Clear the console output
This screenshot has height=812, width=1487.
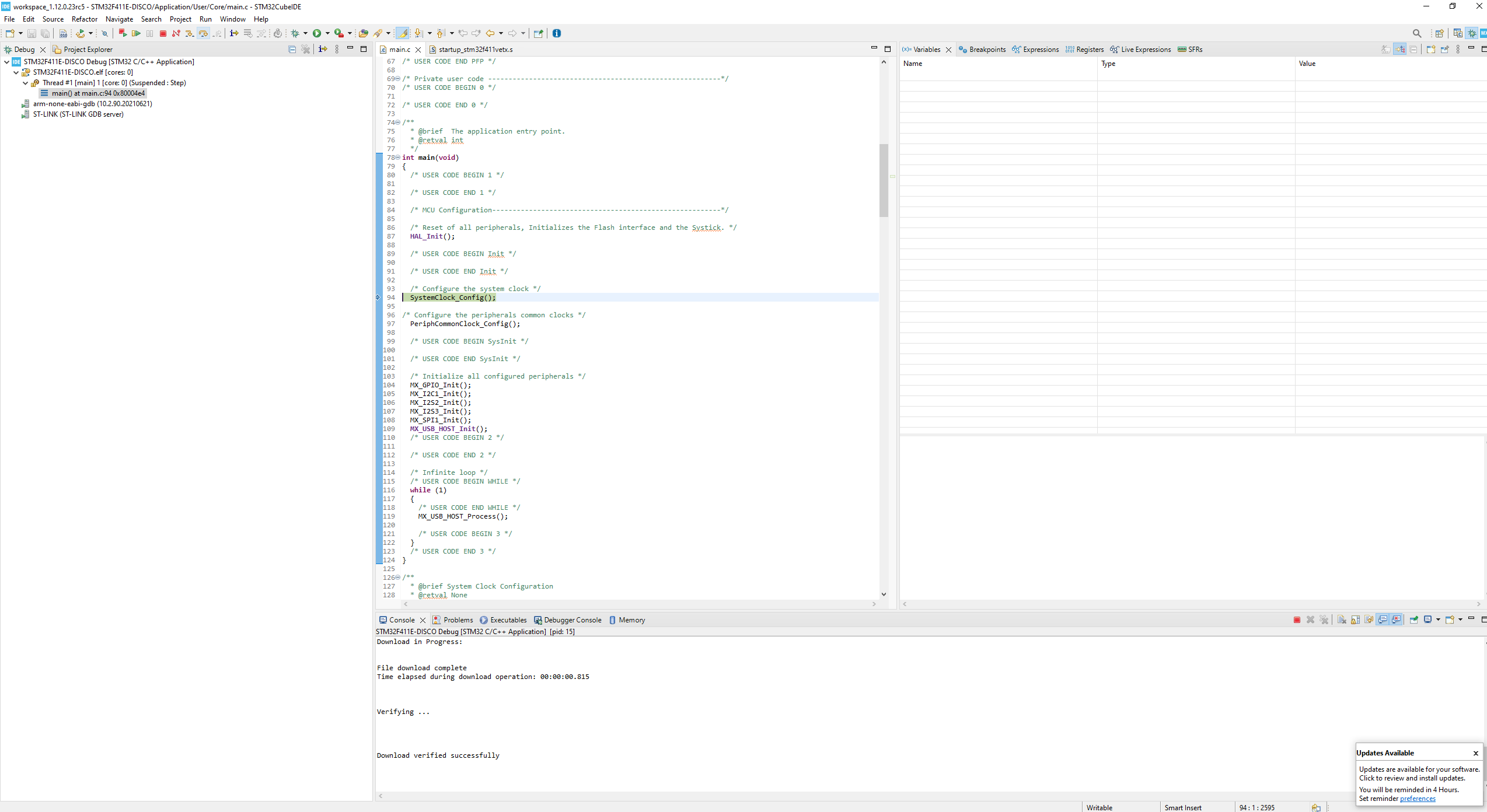[x=1342, y=619]
